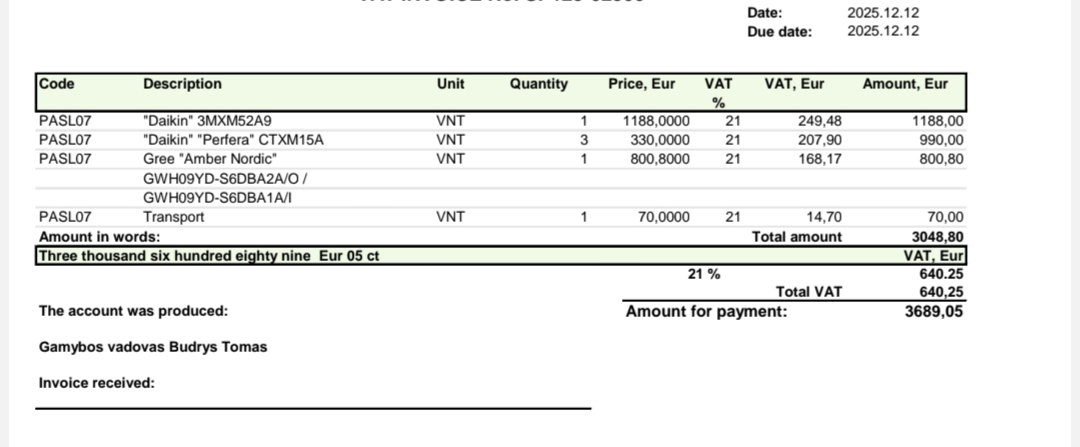Select the Amount for payment value 3689,05

[934, 312]
